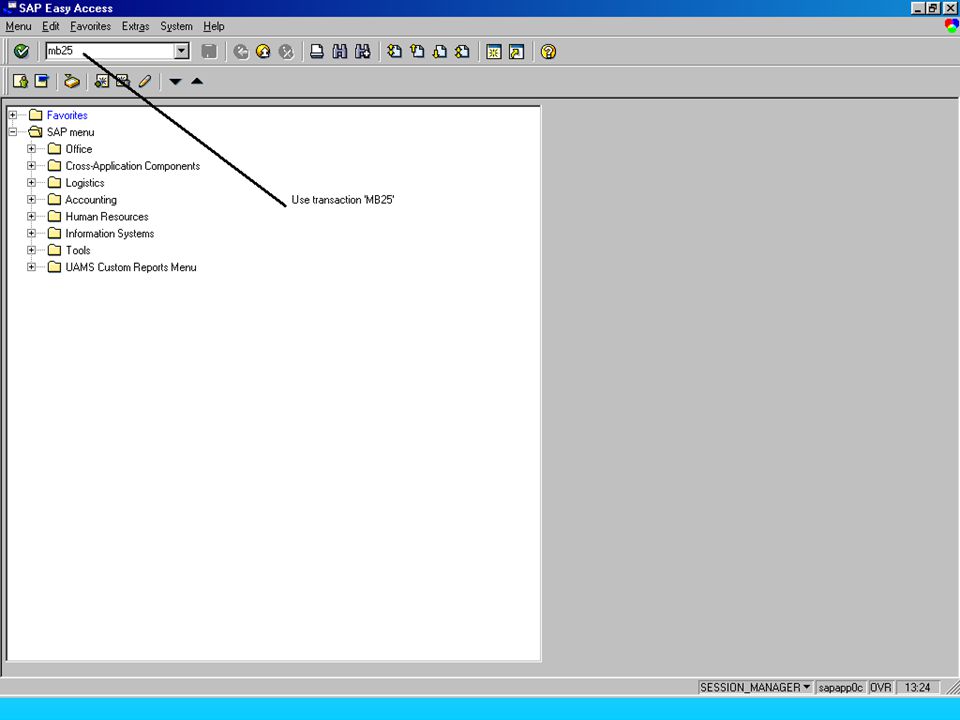Select the Office tree label
960x720 pixels.
(x=79, y=149)
